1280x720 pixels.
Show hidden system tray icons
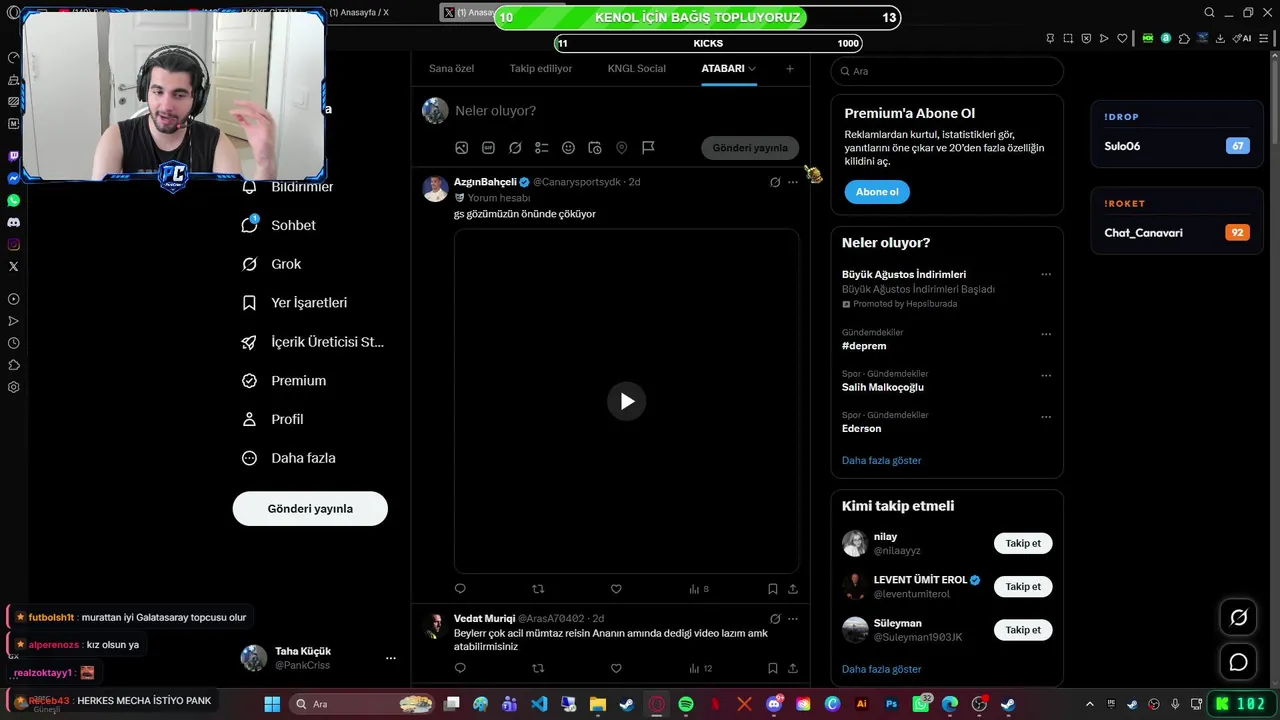(x=1091, y=704)
